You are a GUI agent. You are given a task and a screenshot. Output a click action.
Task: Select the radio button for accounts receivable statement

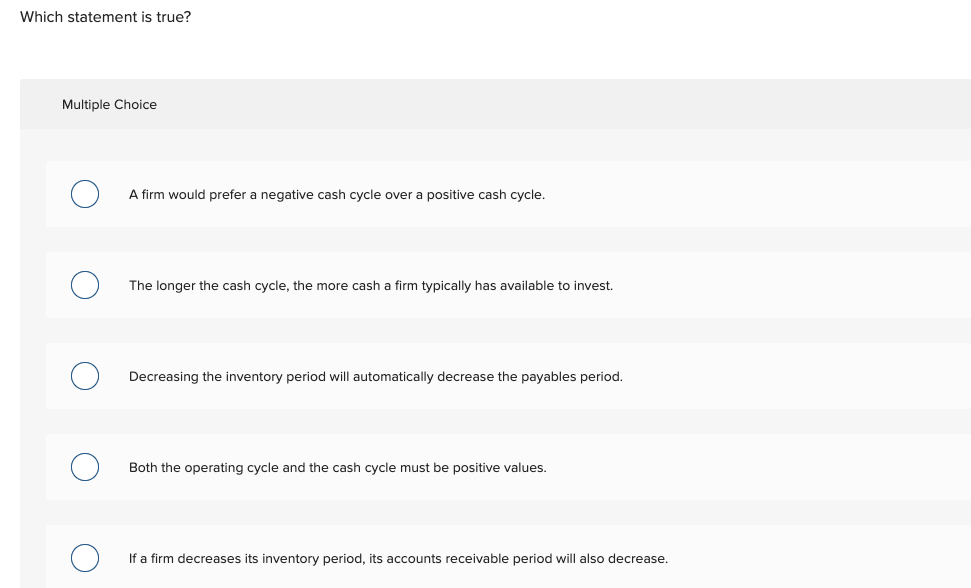coord(85,557)
